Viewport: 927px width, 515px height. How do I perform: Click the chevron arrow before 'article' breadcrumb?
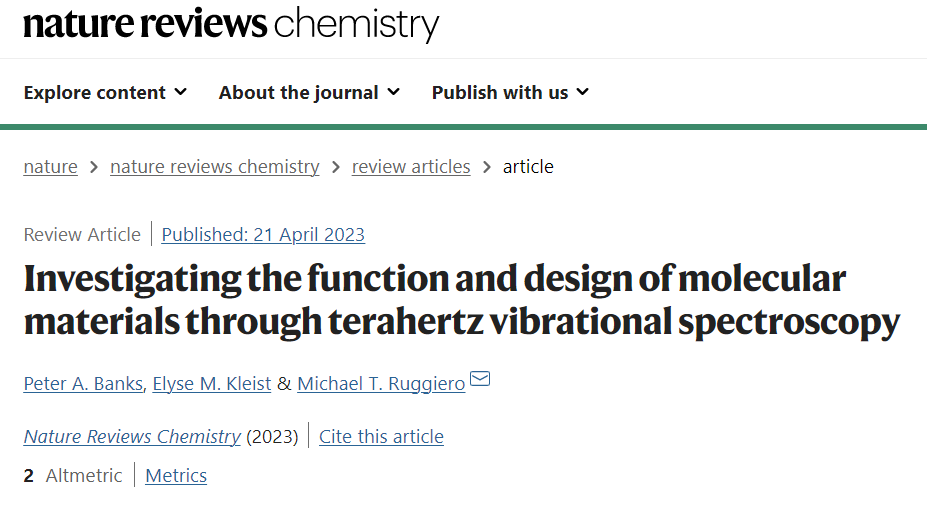pos(487,167)
